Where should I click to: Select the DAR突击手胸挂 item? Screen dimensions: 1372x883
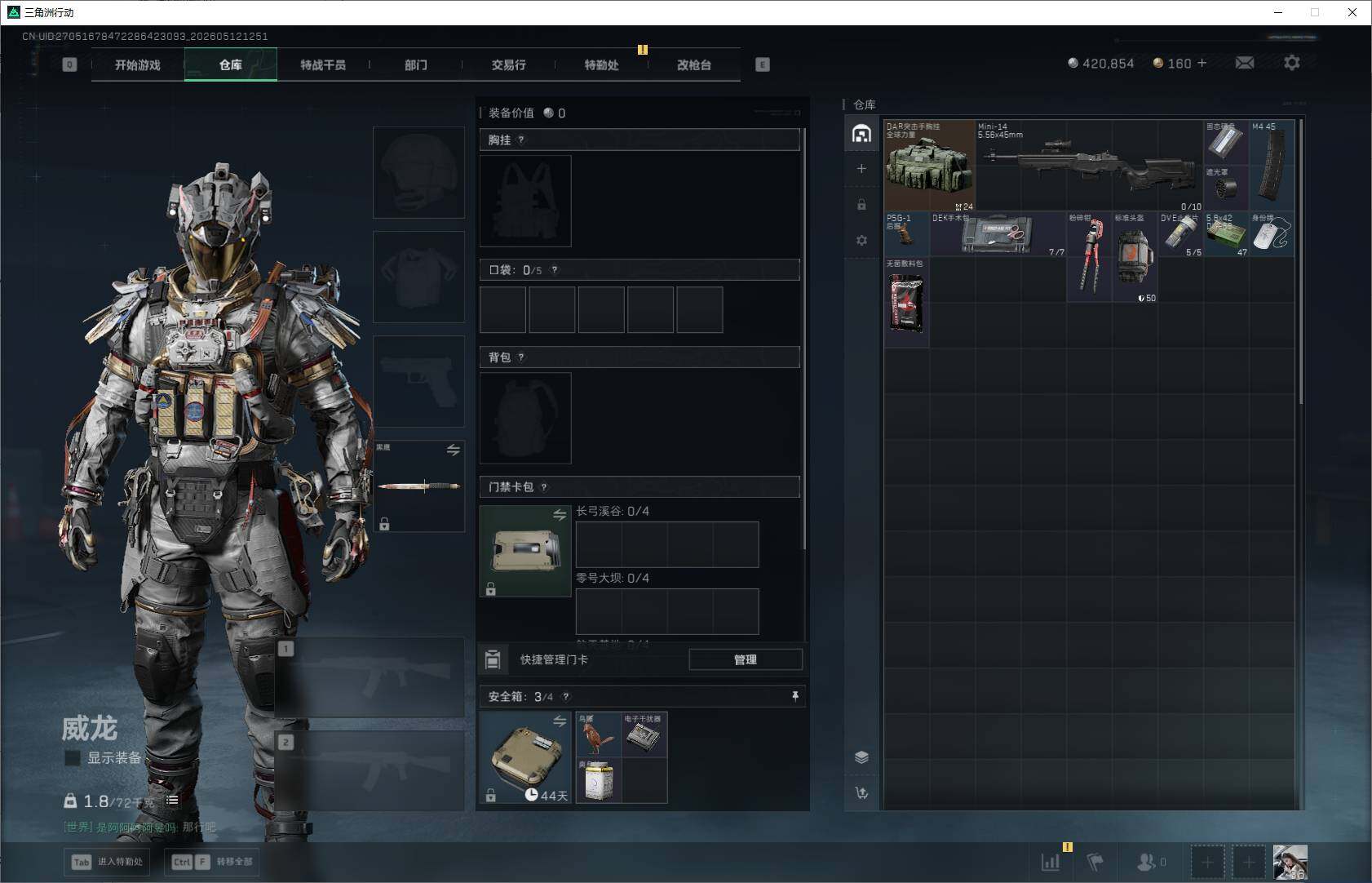click(930, 166)
